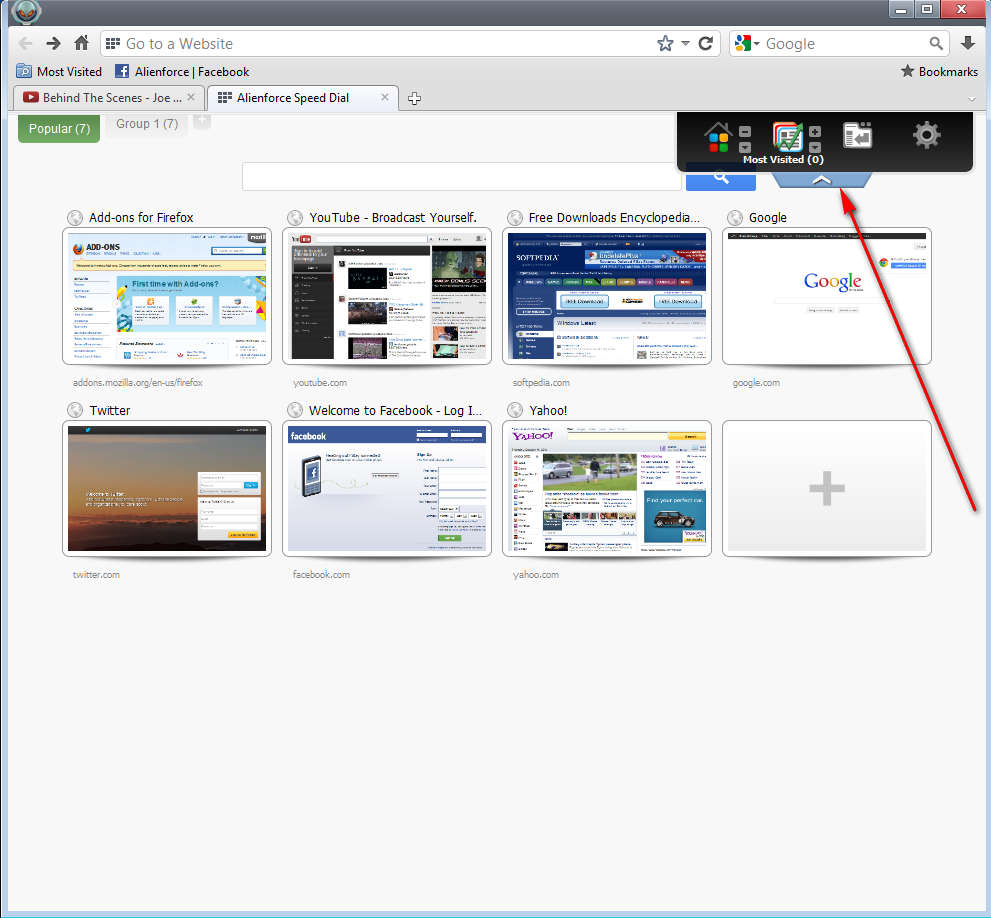The width and height of the screenshot is (991, 918).
Task: Click globe icon beside YouTube title
Action: (x=295, y=217)
